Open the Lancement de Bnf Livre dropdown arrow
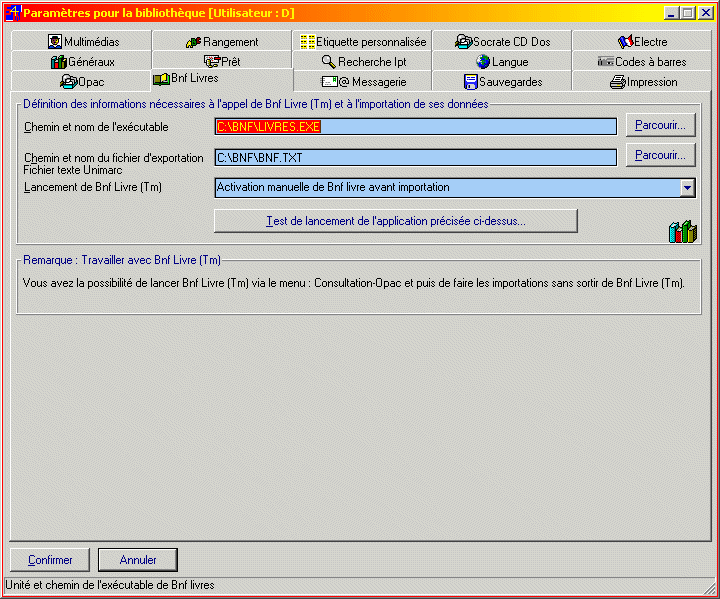 point(687,187)
